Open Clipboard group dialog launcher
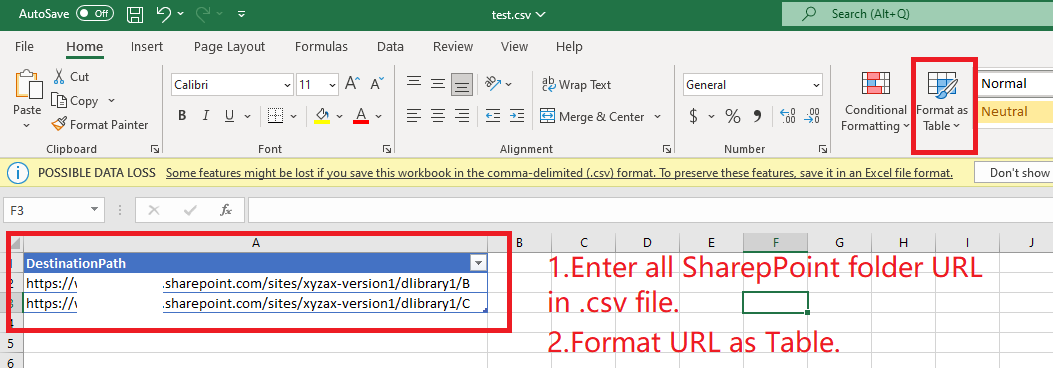 click(x=155, y=149)
